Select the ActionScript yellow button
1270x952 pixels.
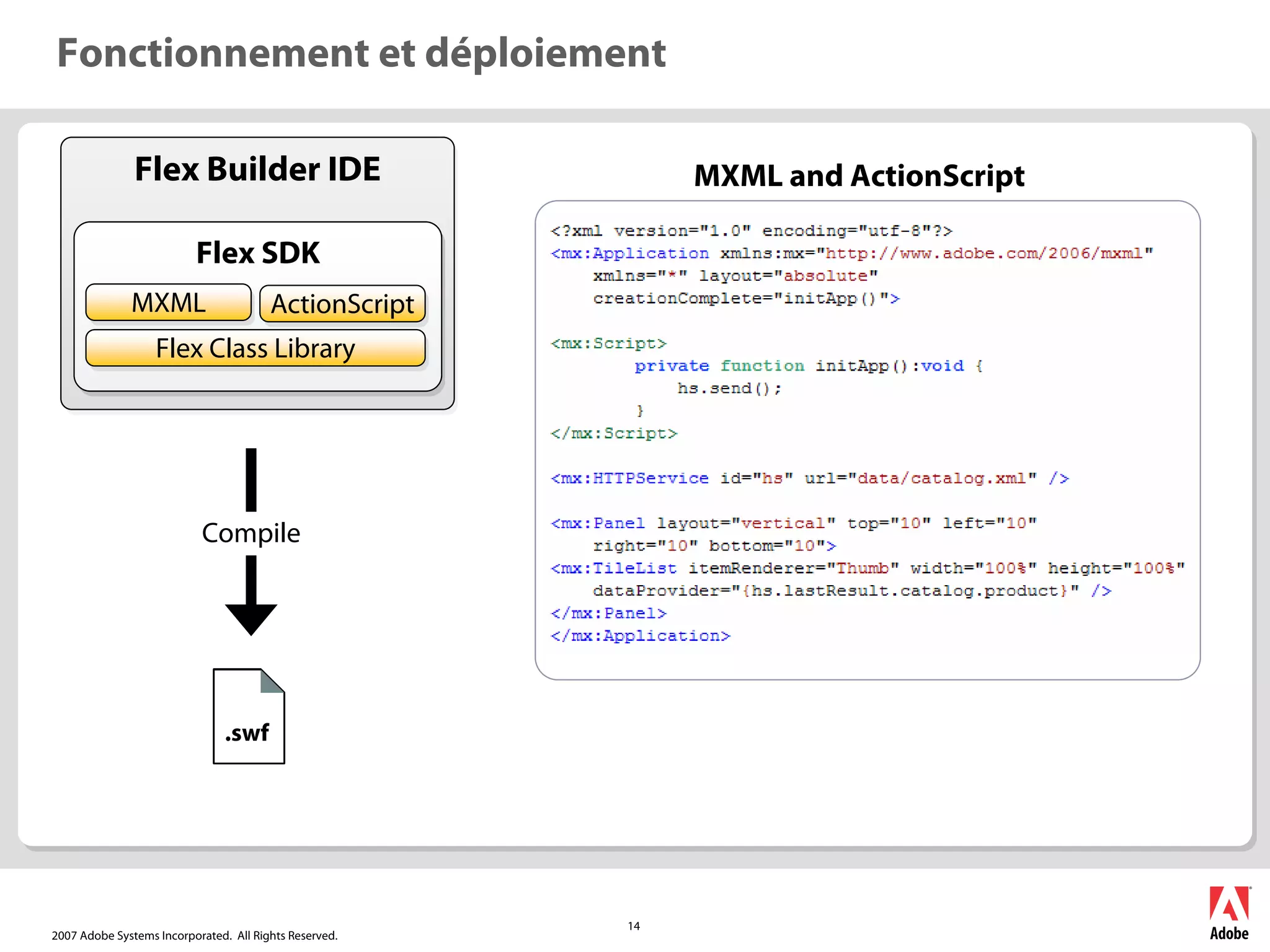[x=342, y=304]
